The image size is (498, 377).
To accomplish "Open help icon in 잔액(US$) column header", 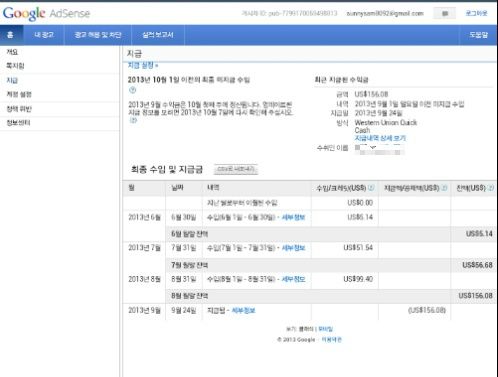I will [491, 188].
